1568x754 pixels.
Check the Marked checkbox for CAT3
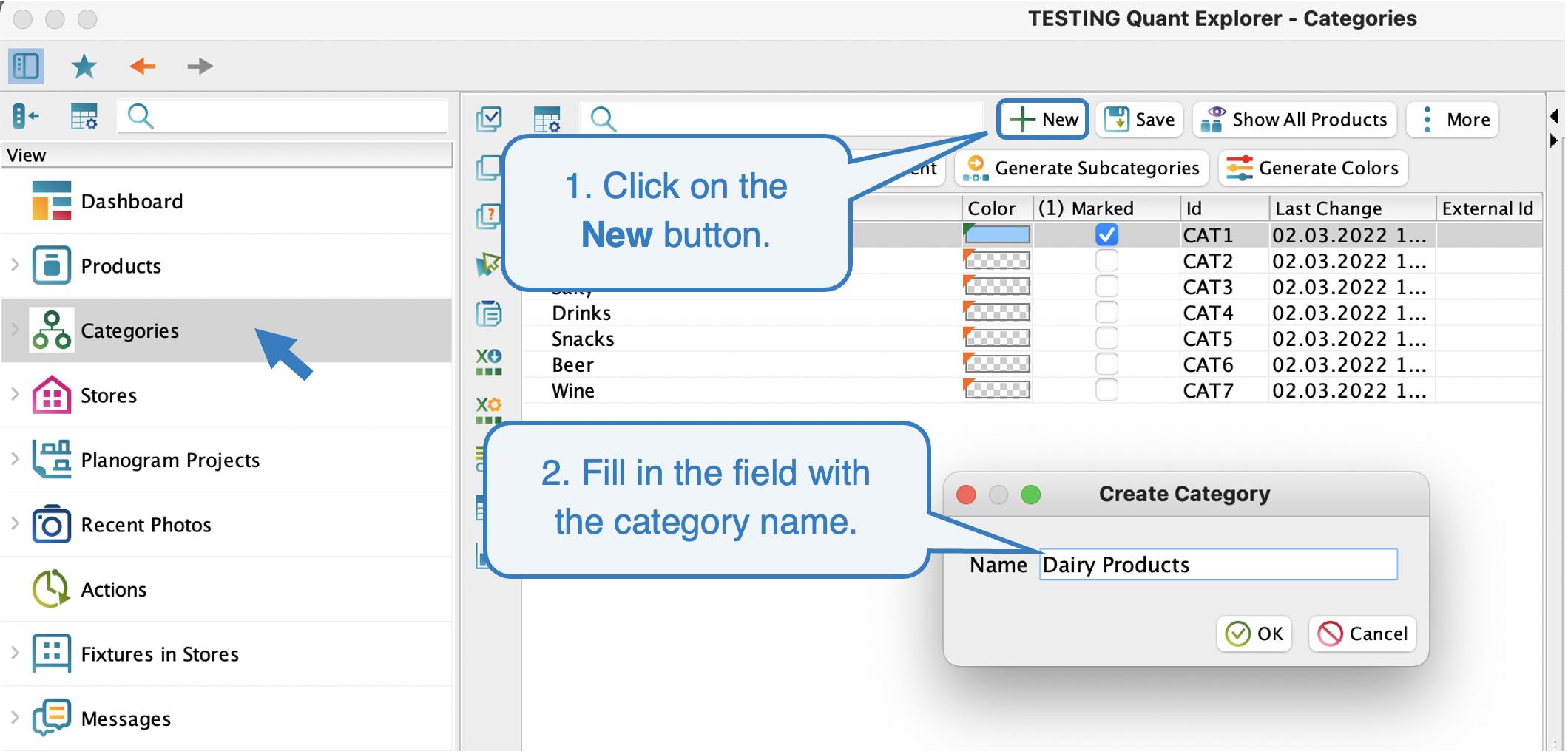[x=1106, y=286]
